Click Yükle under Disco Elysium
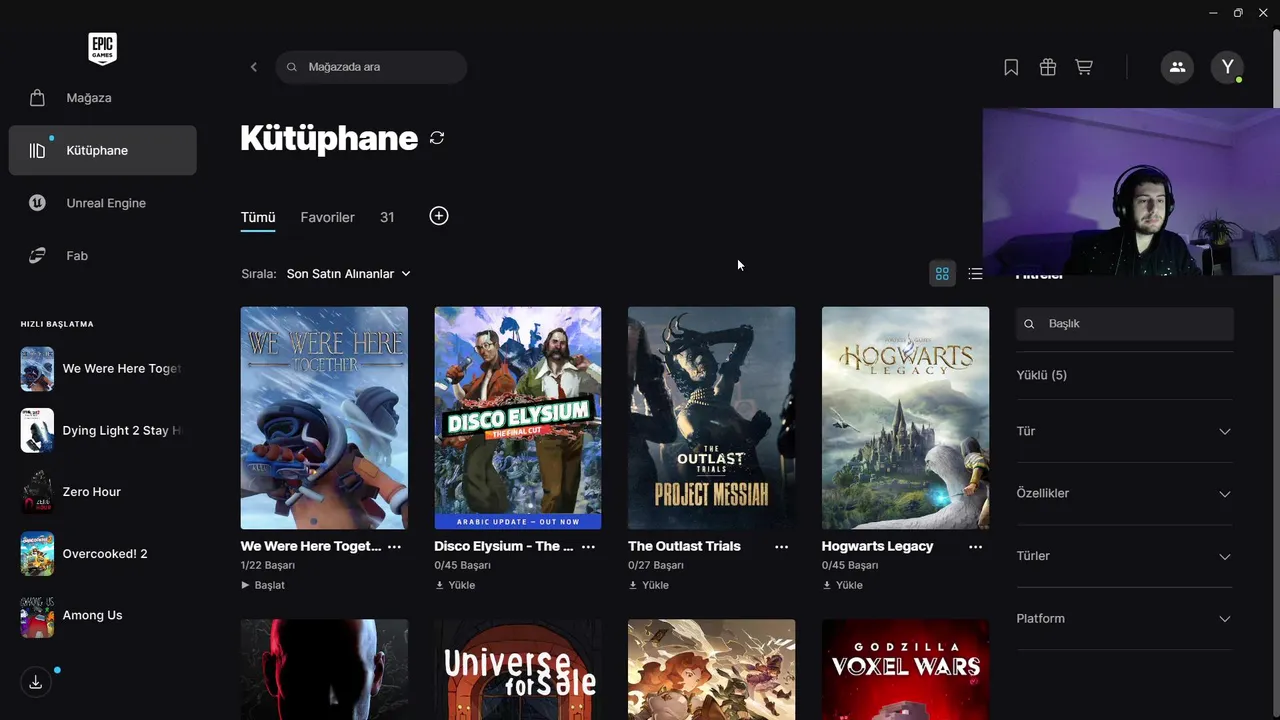The height and width of the screenshot is (720, 1280). 455,585
